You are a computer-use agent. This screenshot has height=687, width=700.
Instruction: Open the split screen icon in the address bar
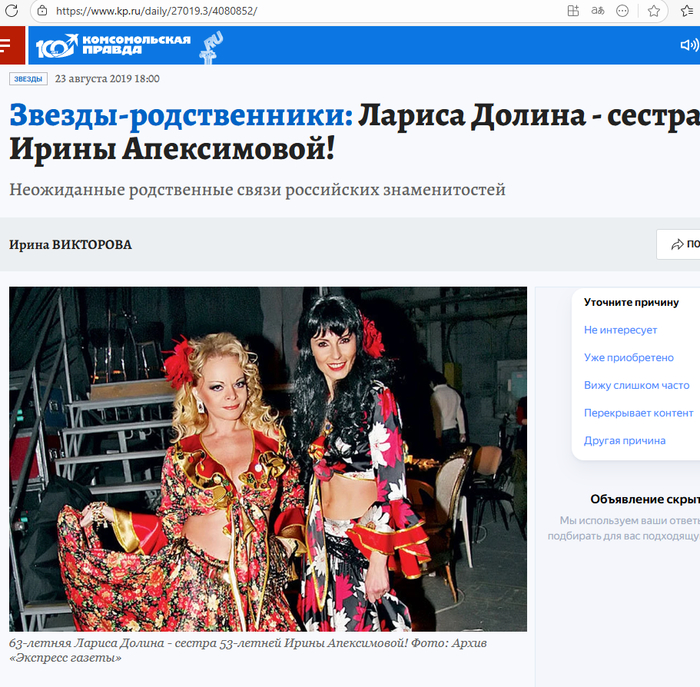[x=573, y=11]
